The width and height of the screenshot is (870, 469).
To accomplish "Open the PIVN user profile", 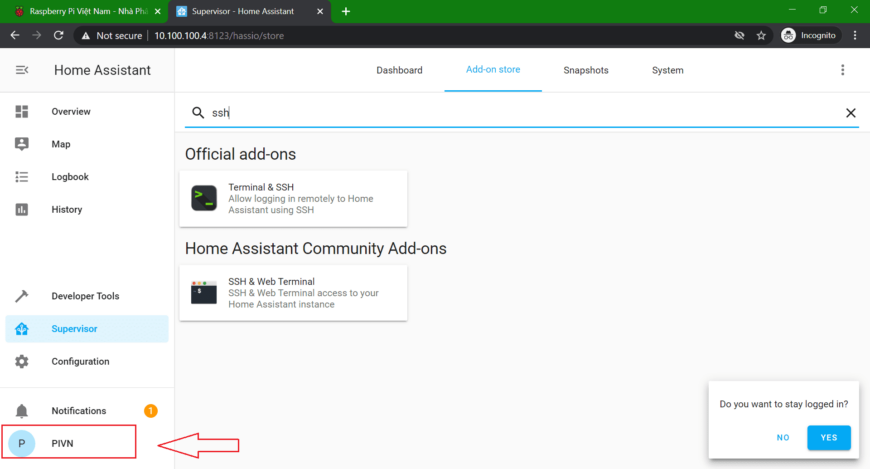I will tap(62, 443).
